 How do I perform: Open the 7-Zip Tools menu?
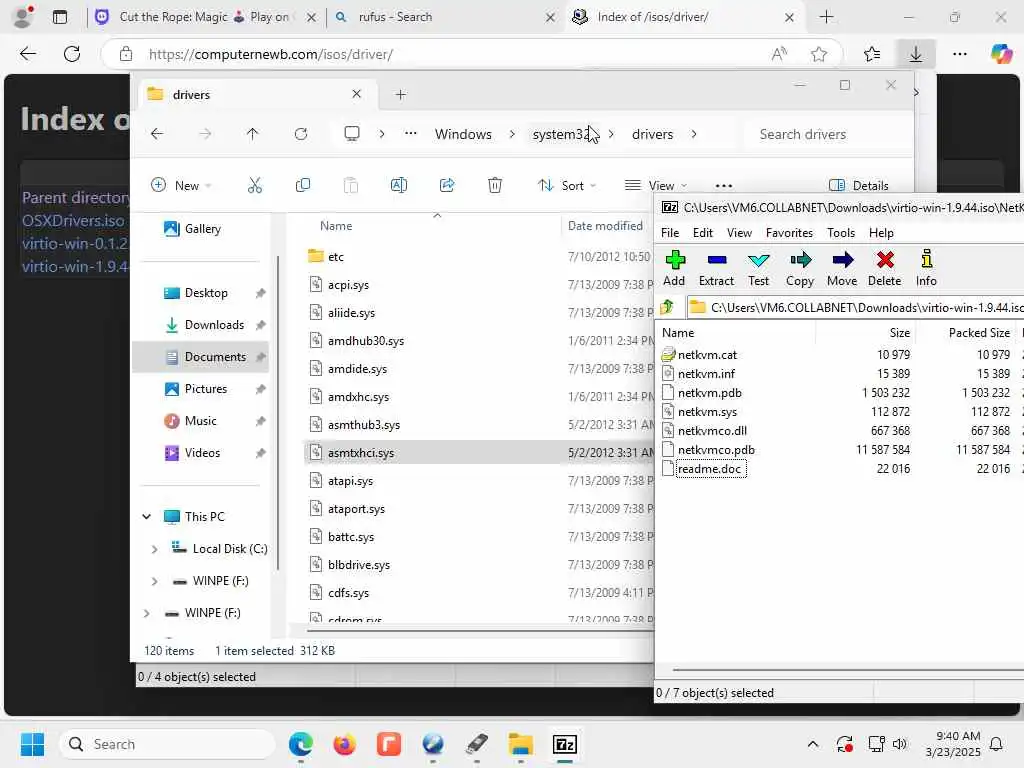[x=840, y=232]
